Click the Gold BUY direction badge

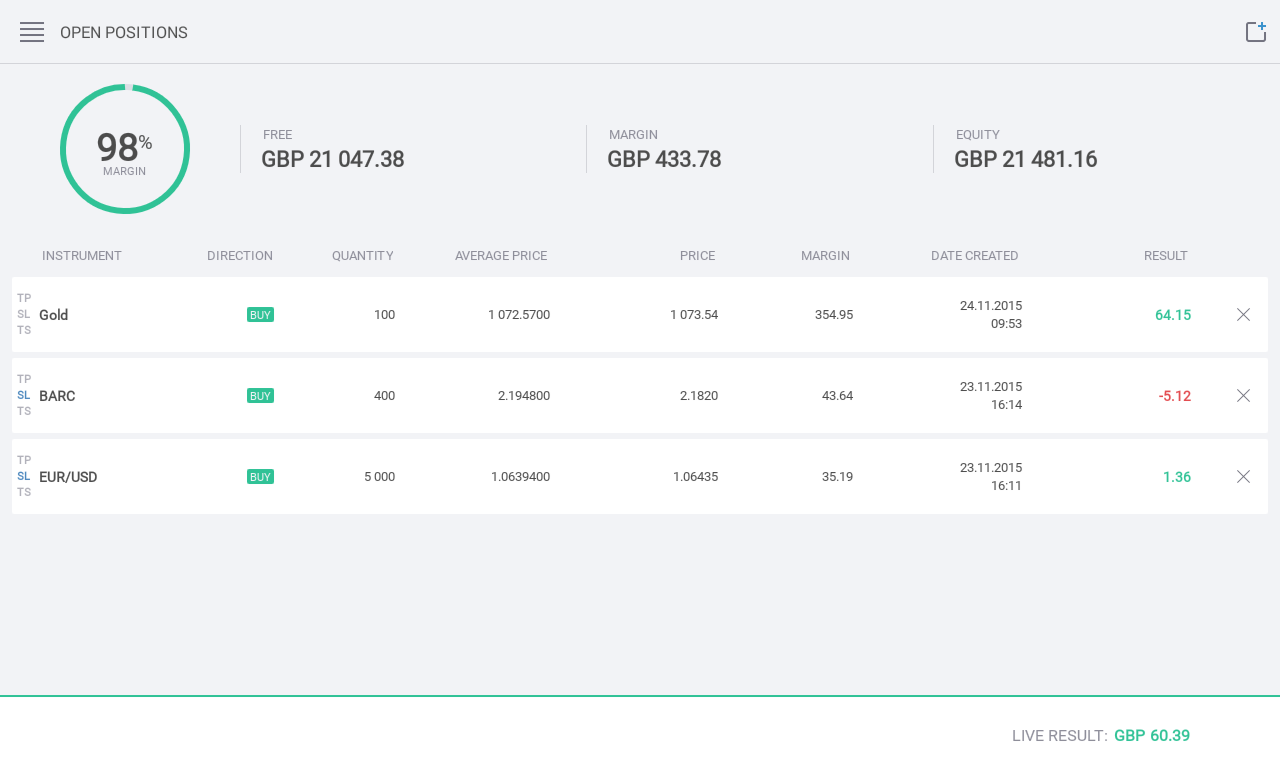[260, 315]
